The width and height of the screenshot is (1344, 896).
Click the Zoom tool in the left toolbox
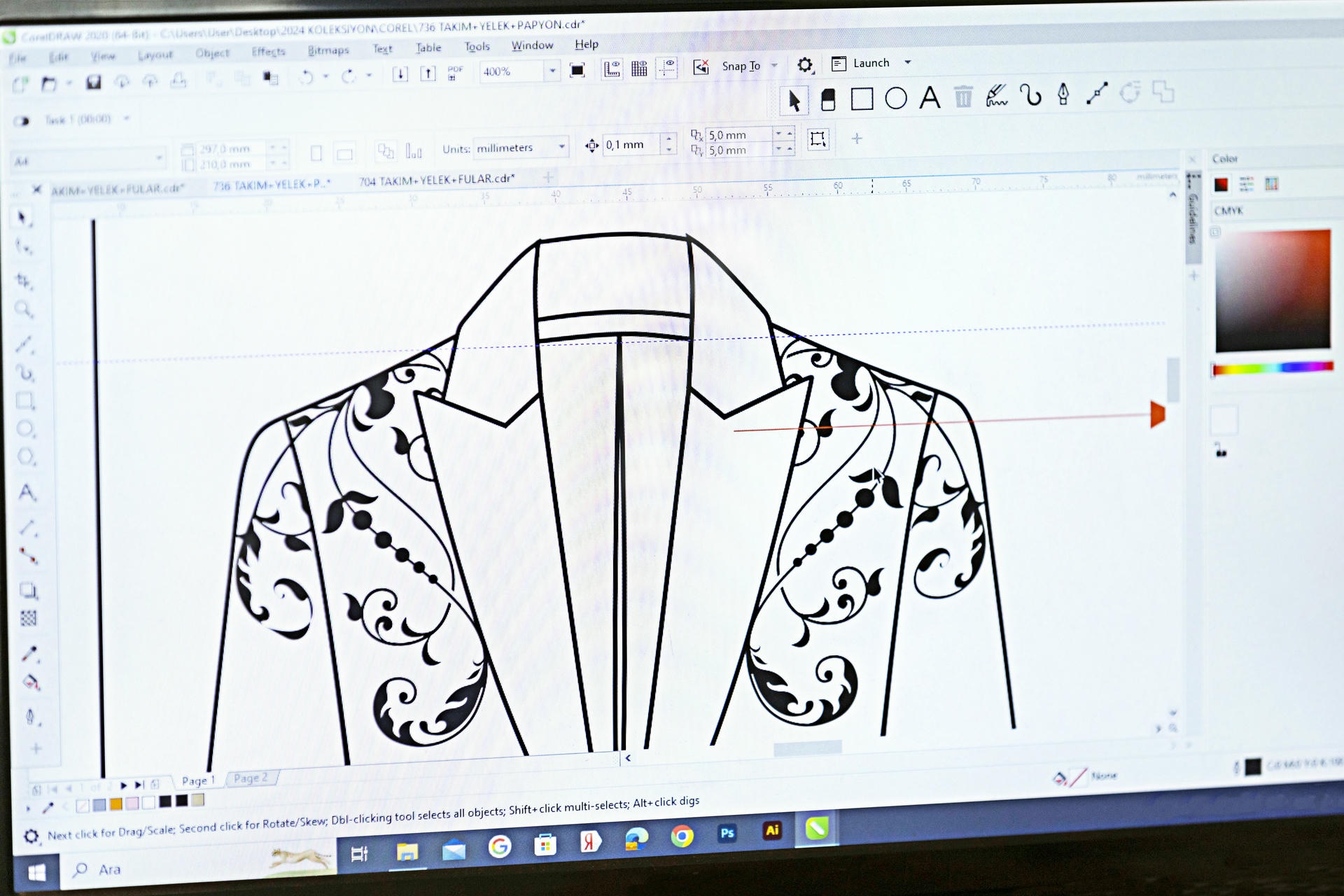[24, 309]
